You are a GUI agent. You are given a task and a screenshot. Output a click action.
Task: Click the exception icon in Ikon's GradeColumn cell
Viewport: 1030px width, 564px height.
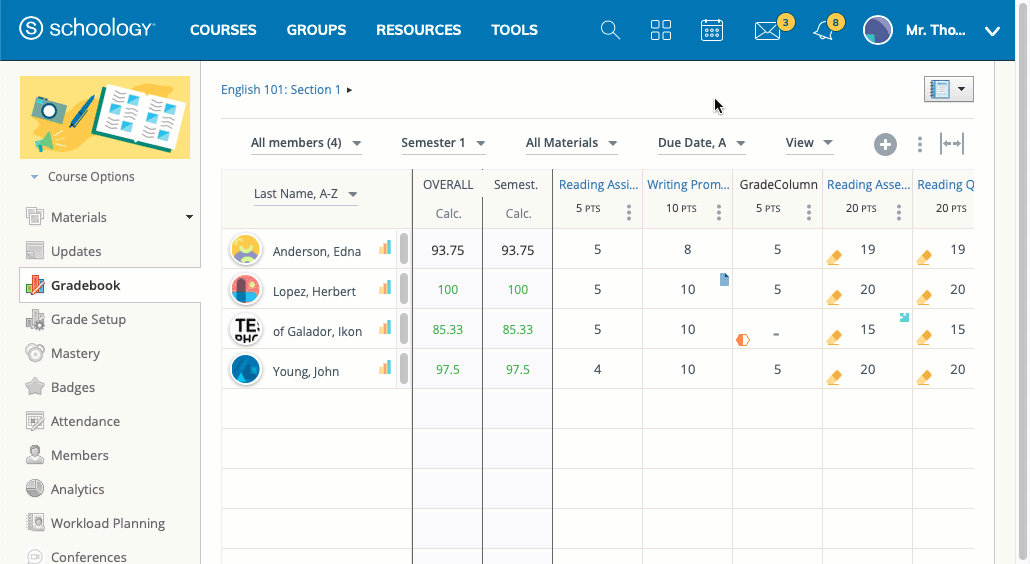743,339
